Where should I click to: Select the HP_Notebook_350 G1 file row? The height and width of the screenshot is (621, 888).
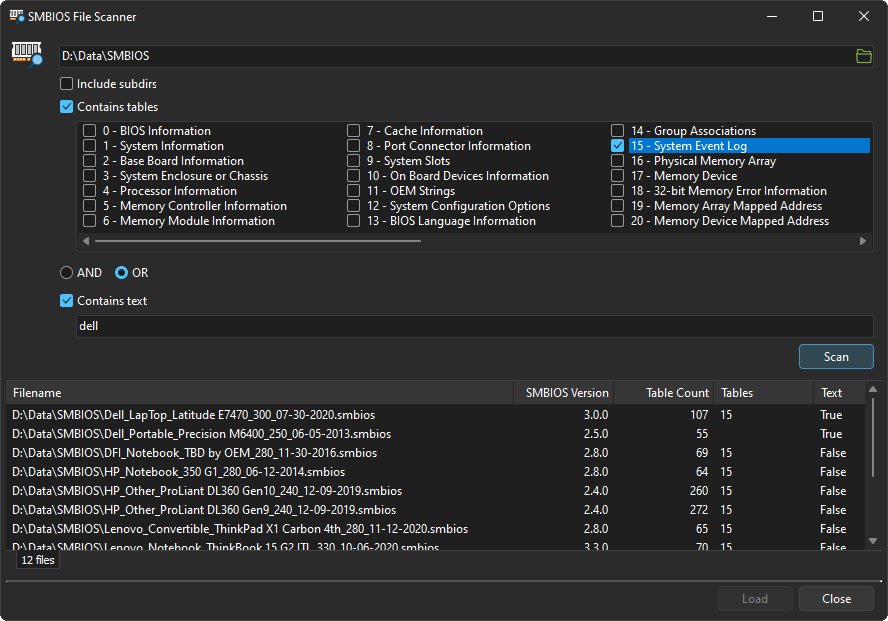436,472
